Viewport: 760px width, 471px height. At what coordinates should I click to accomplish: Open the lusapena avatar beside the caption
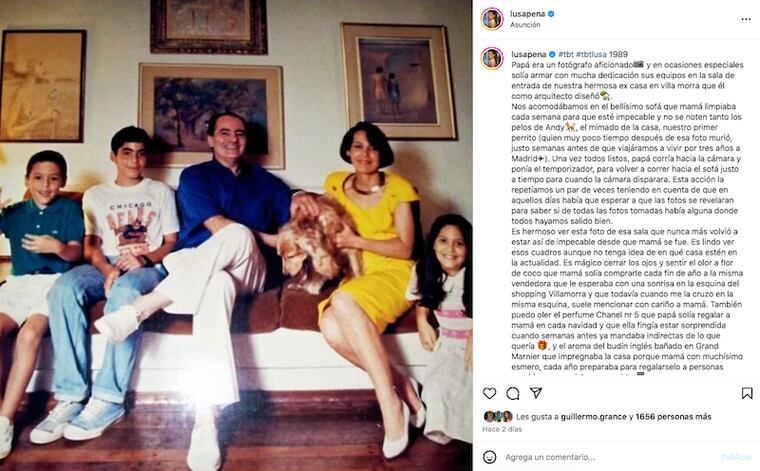point(492,59)
